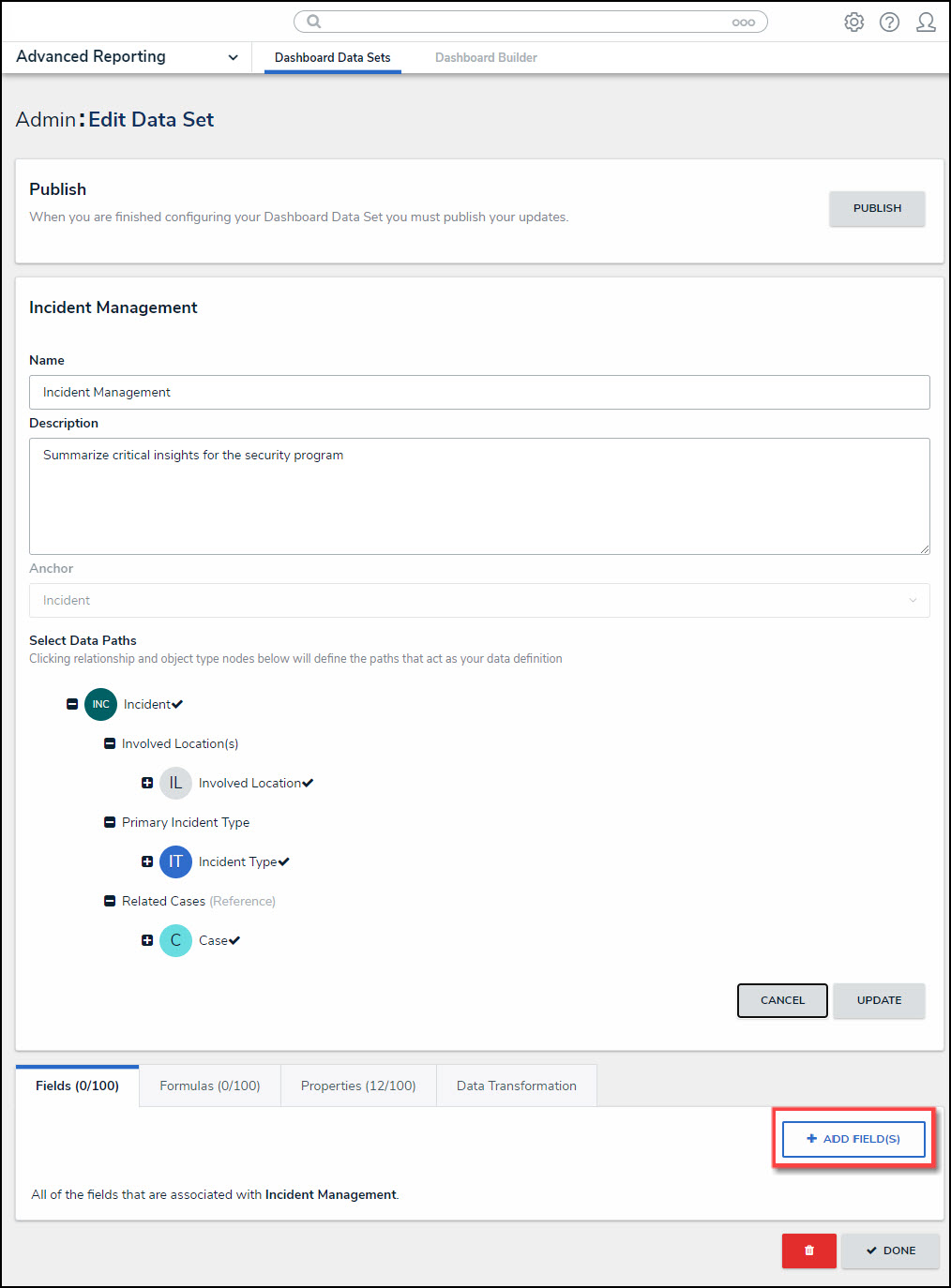Open the settings gear icon

(x=853, y=22)
